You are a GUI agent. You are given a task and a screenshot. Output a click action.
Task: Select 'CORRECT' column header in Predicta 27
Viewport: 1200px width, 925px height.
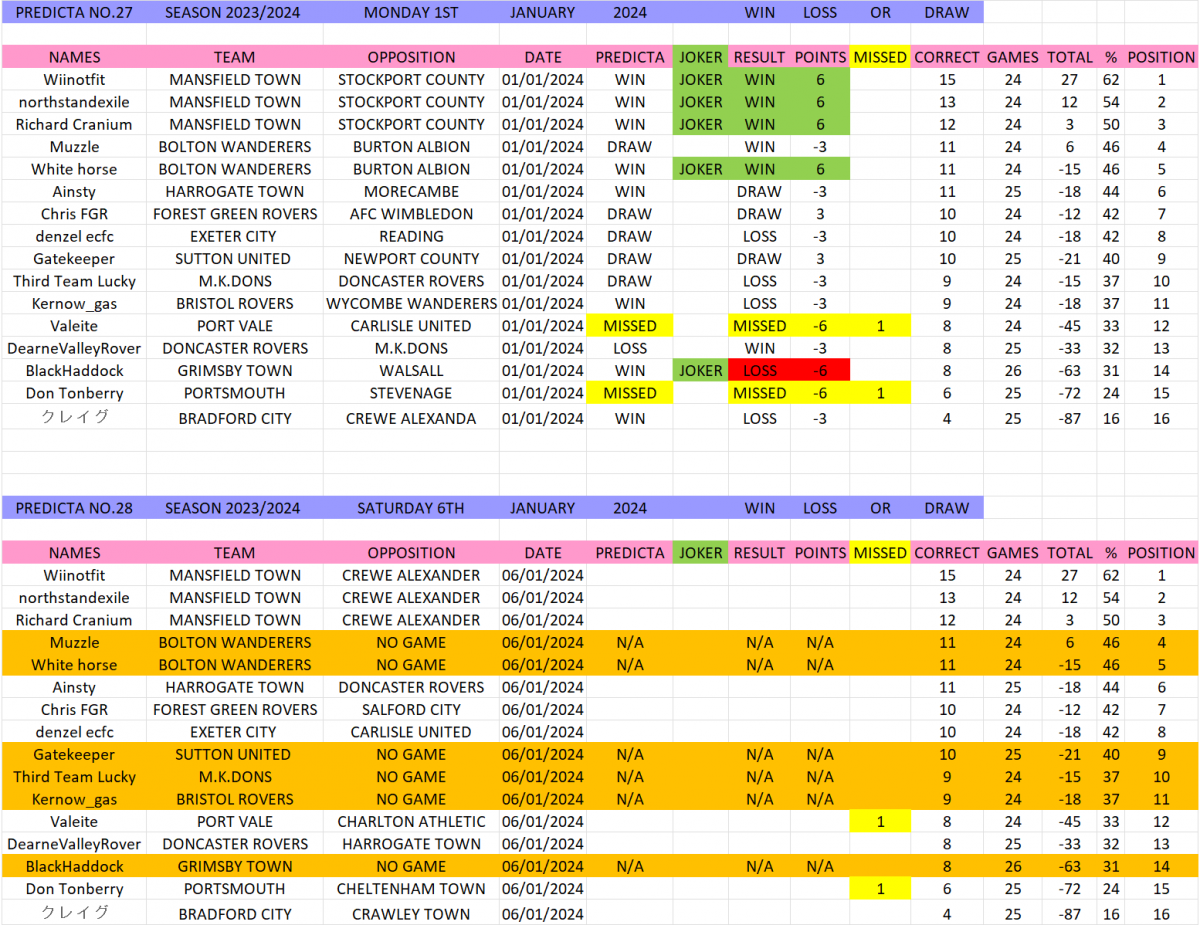947,57
